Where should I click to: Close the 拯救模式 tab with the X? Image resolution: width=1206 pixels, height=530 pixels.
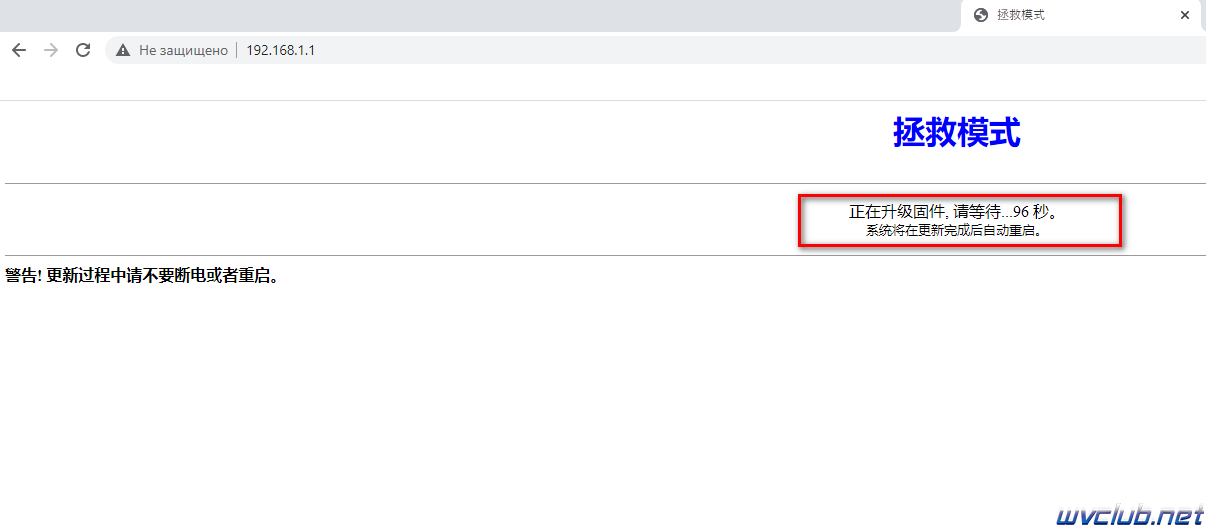click(1185, 15)
